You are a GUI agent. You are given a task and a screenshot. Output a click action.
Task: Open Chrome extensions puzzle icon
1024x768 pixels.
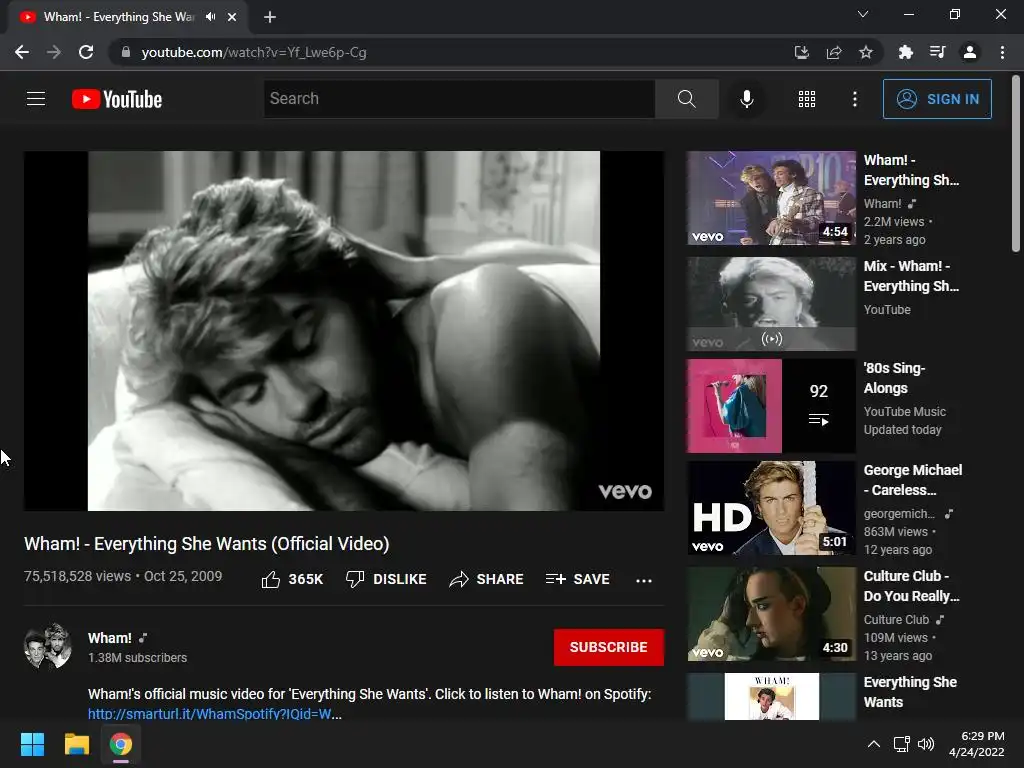coord(905,52)
